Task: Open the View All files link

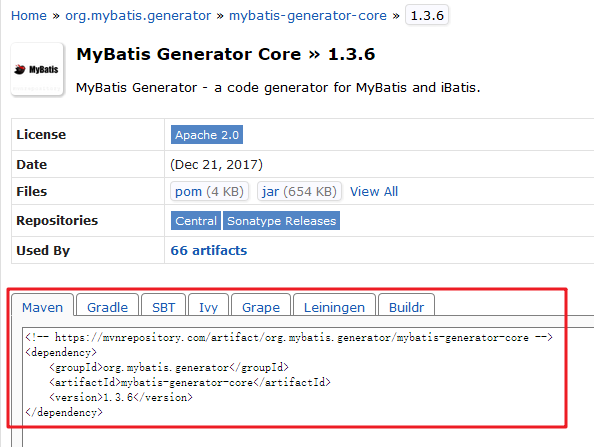Action: tap(374, 192)
